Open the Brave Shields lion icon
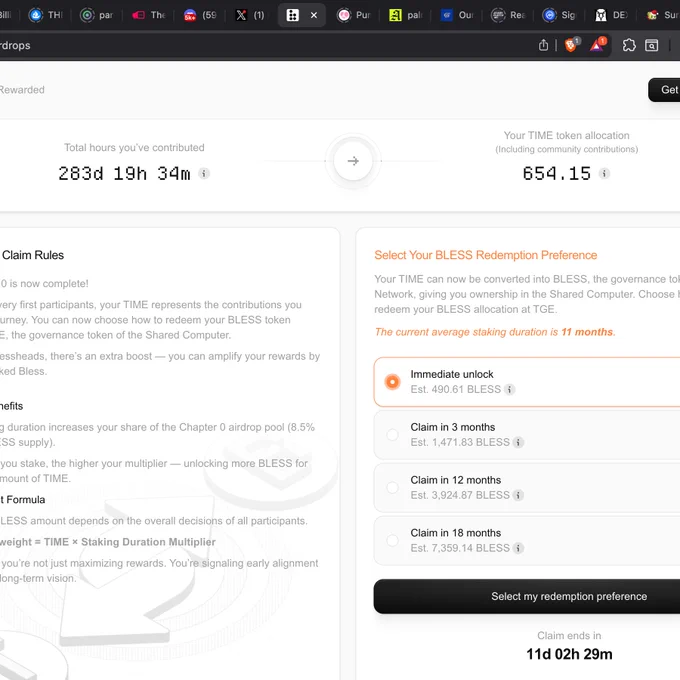Image resolution: width=680 pixels, height=680 pixels. 572,44
